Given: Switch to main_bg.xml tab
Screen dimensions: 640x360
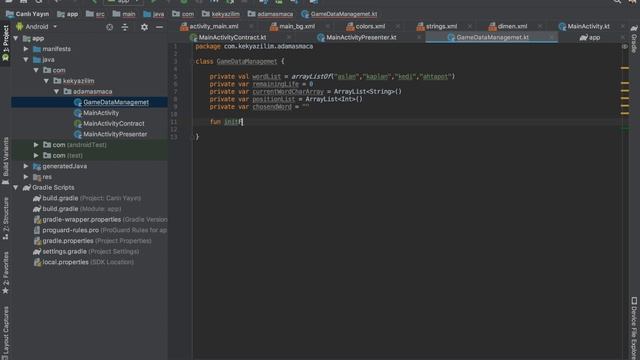Looking at the screenshot, I should pos(296,26).
